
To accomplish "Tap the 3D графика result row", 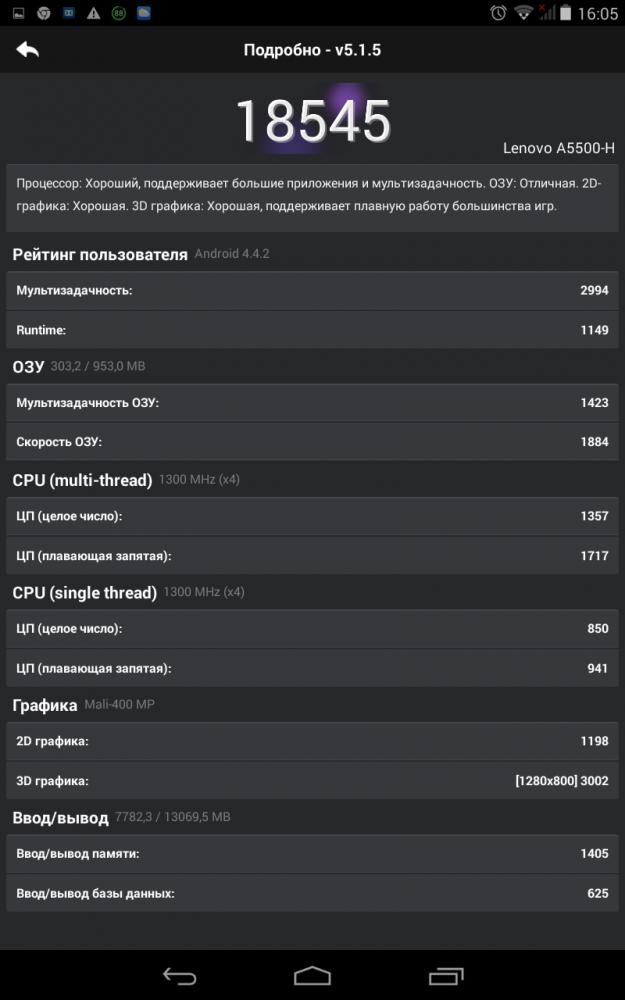I will (x=312, y=781).
